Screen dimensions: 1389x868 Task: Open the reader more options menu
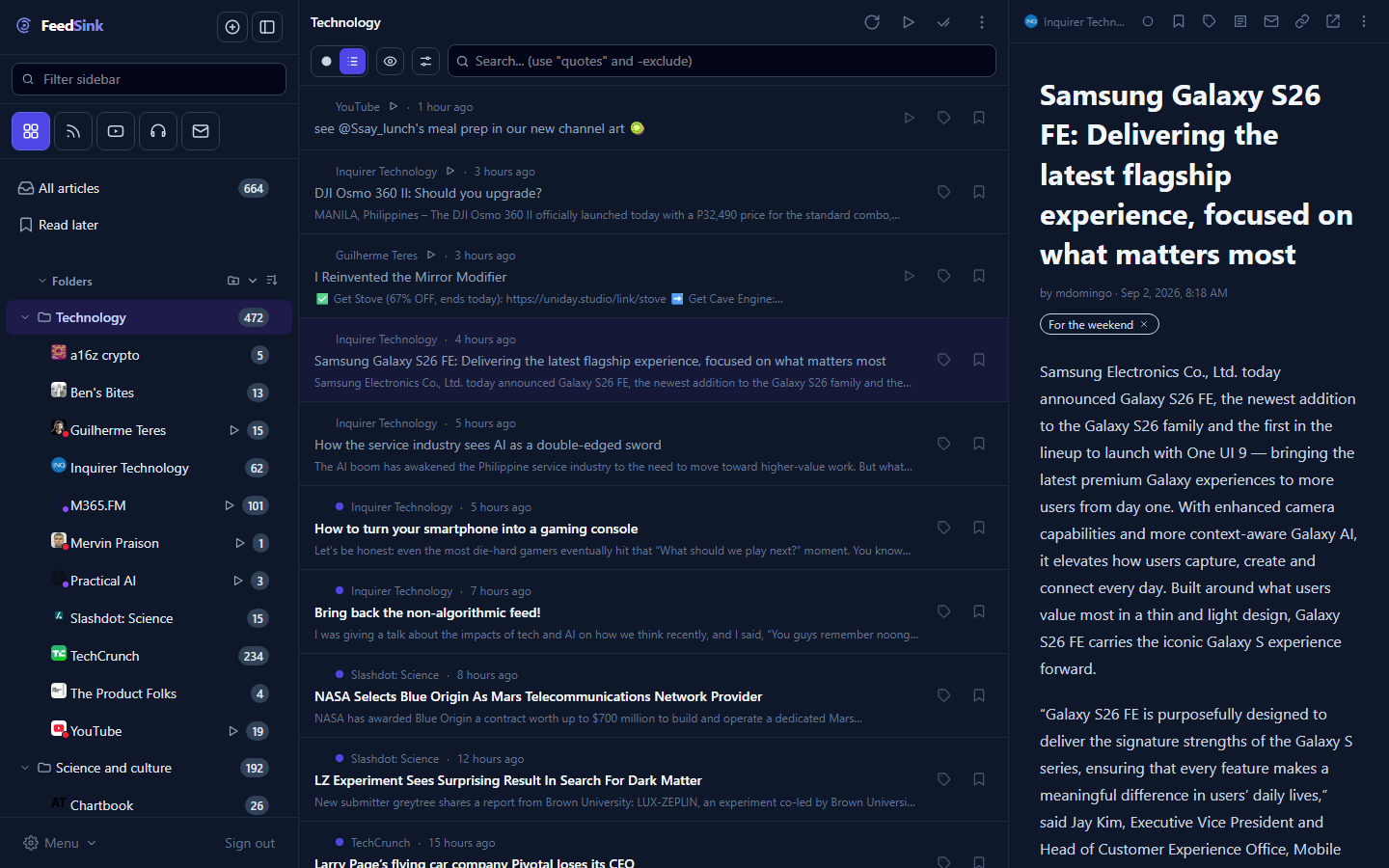1364,21
